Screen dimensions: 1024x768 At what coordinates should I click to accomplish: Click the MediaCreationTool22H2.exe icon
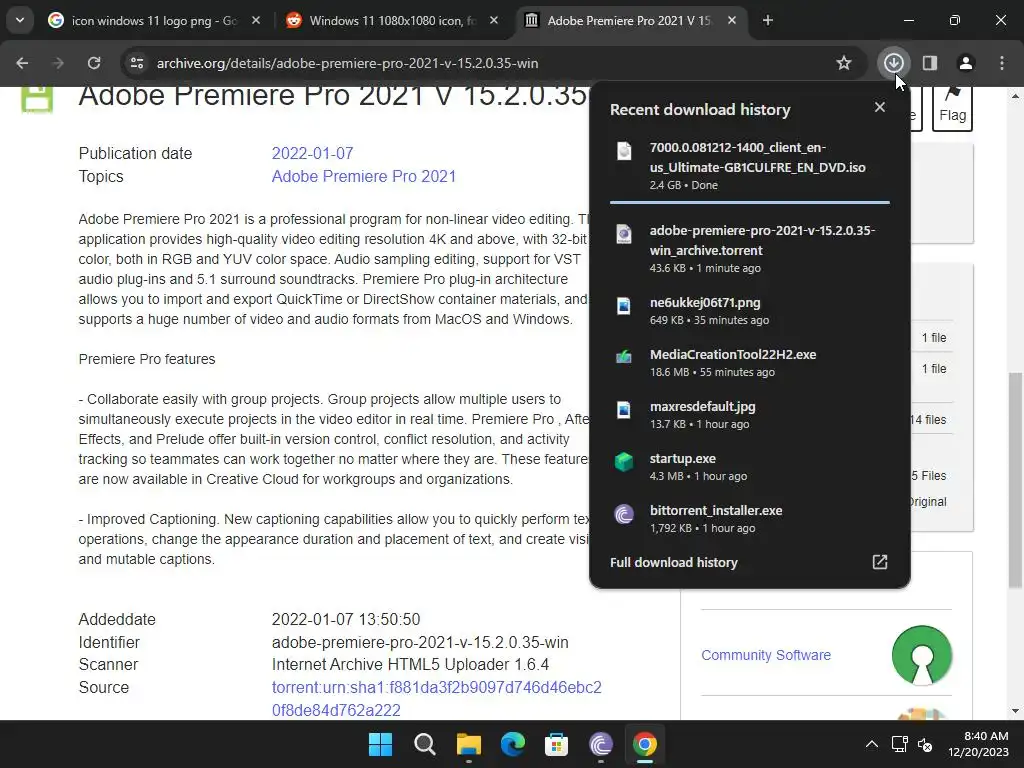point(624,357)
